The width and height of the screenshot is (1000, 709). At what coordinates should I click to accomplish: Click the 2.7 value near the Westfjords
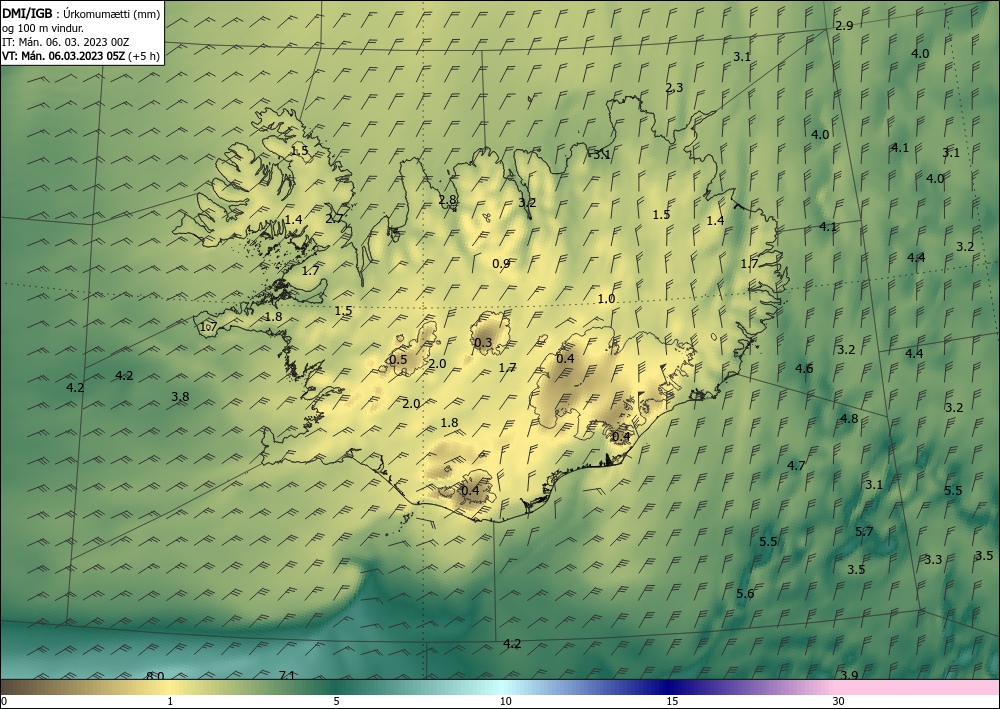coord(334,219)
